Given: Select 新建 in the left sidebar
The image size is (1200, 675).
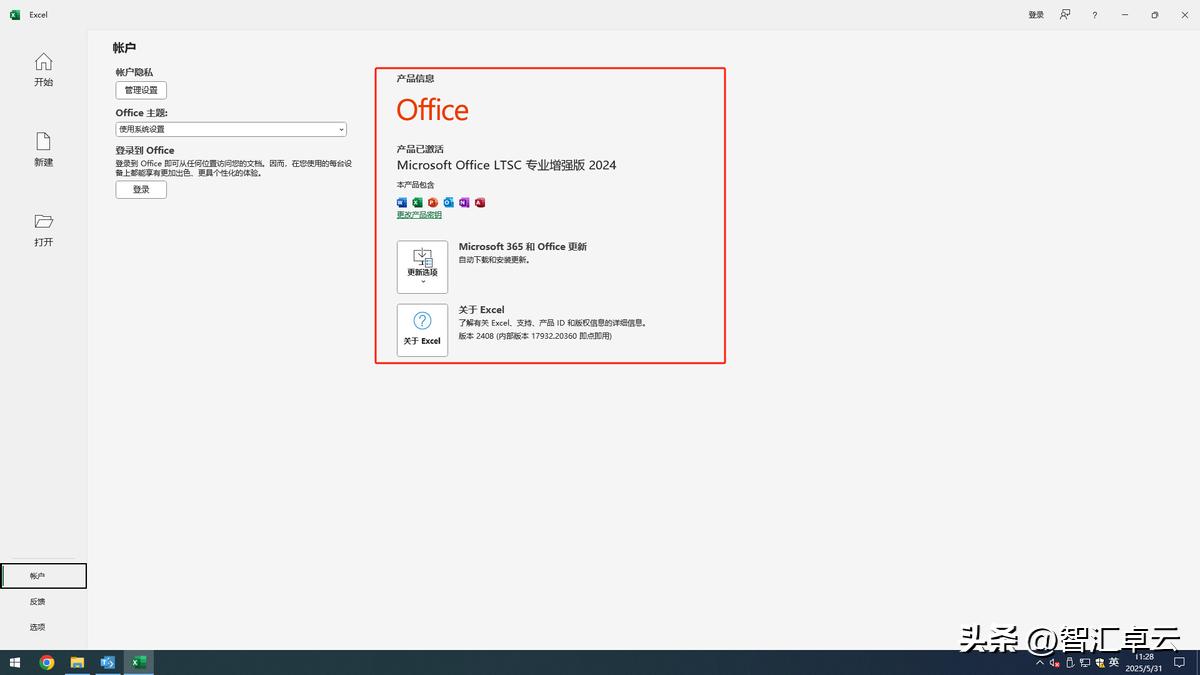Looking at the screenshot, I should point(43,150).
